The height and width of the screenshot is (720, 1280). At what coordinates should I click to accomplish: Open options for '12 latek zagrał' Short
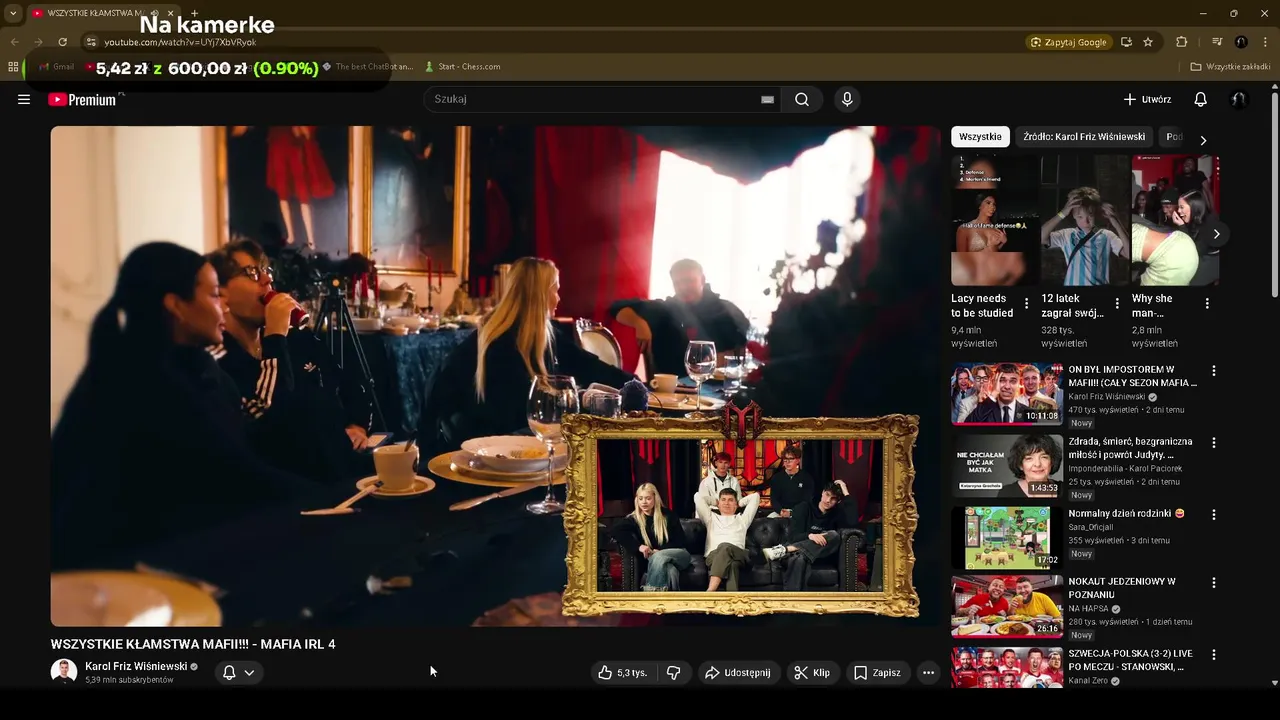click(x=1117, y=303)
